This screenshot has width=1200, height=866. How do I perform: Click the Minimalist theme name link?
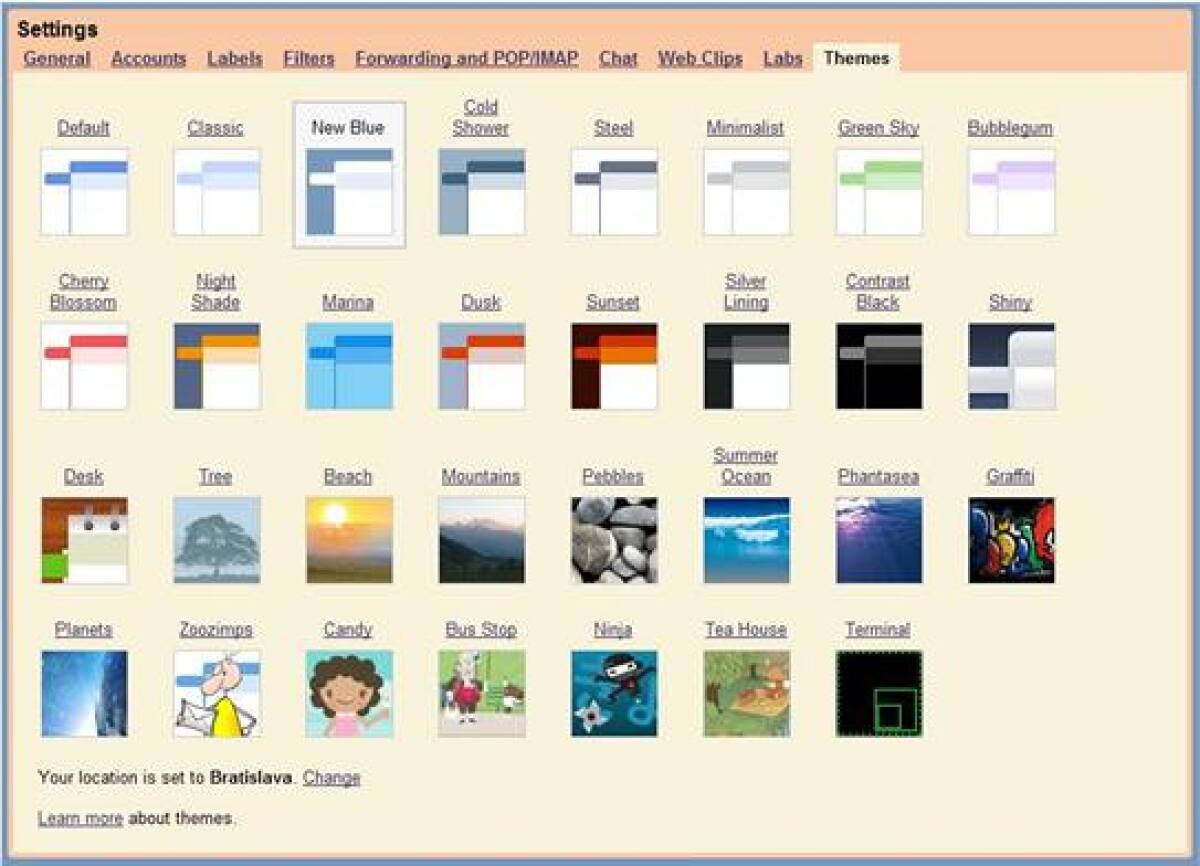click(745, 127)
